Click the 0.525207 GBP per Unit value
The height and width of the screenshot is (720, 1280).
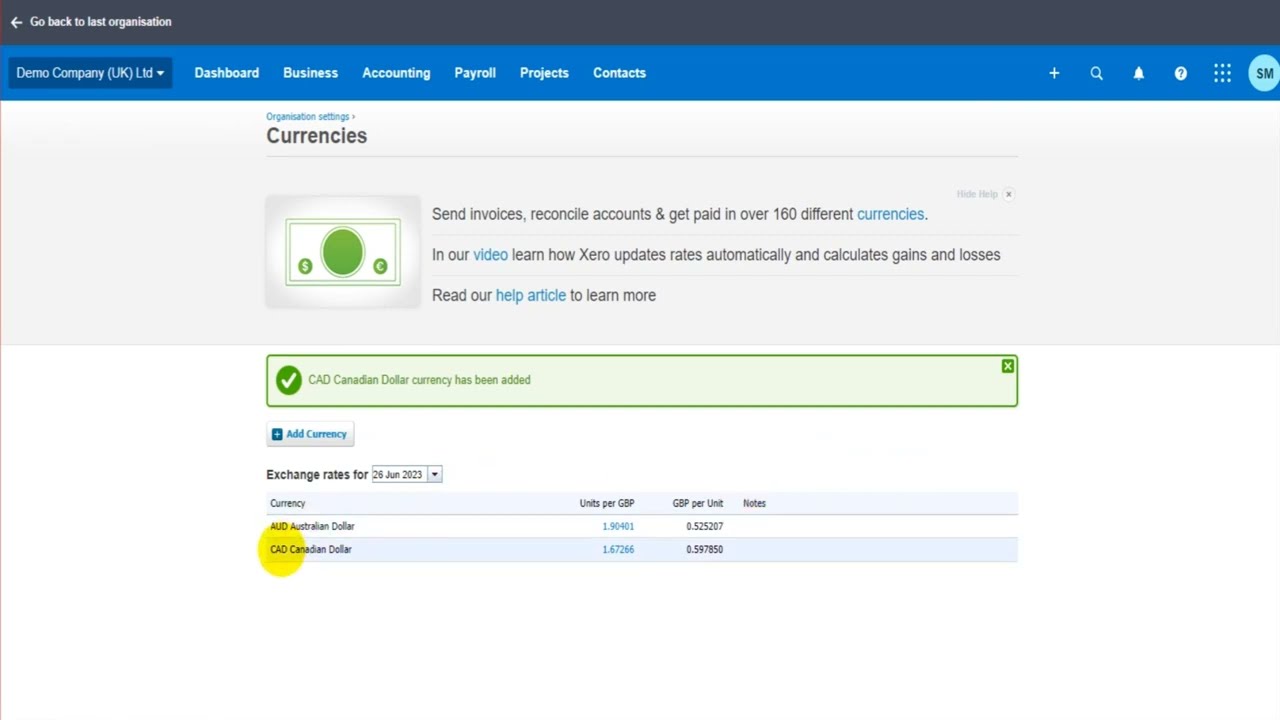[x=704, y=526]
